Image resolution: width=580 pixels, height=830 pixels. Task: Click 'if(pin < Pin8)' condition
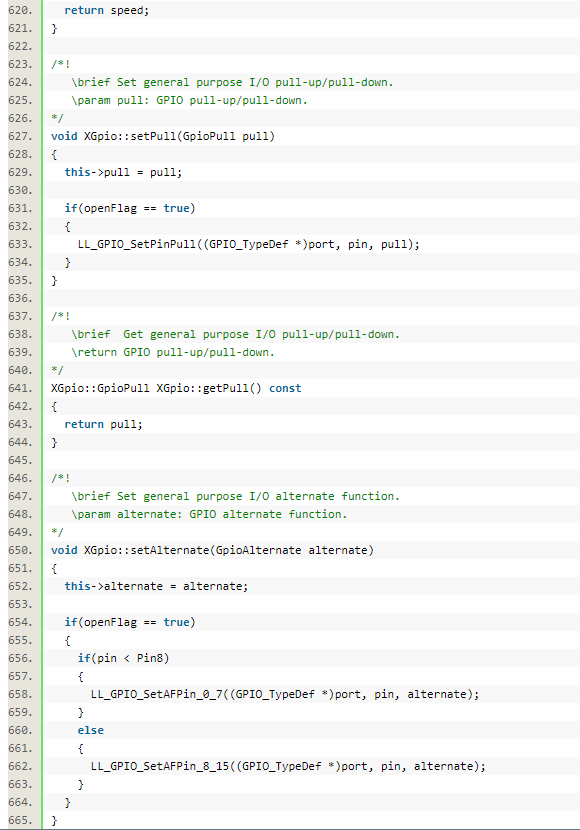coord(123,658)
